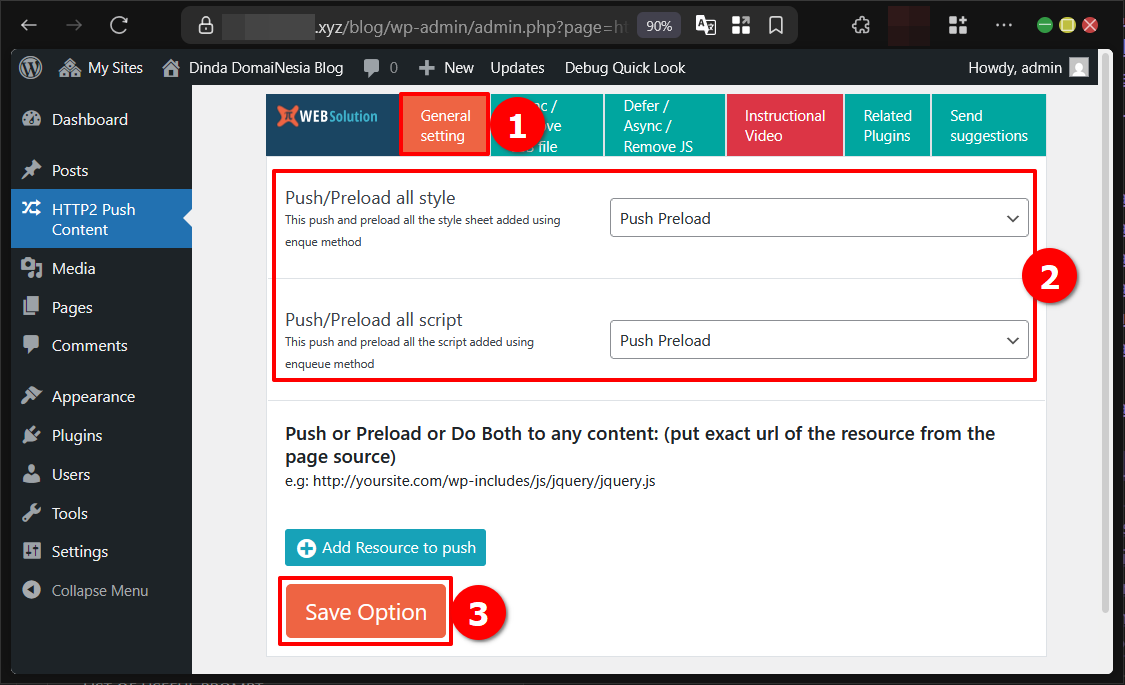Open the WordPress logo menu
Viewport: 1125px width, 685px height.
(30, 67)
